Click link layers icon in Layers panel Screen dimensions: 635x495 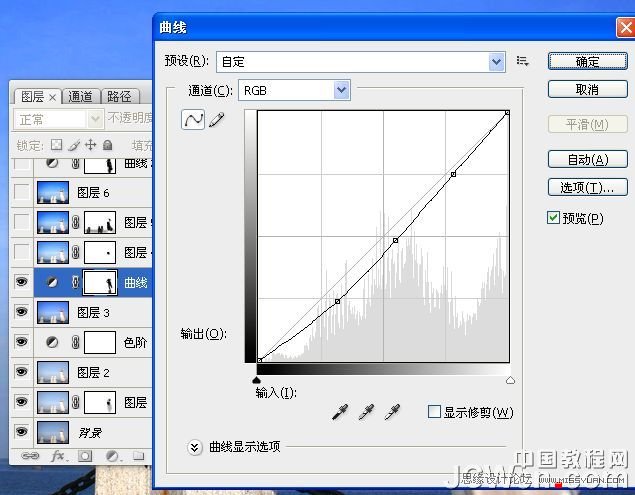coord(30,456)
